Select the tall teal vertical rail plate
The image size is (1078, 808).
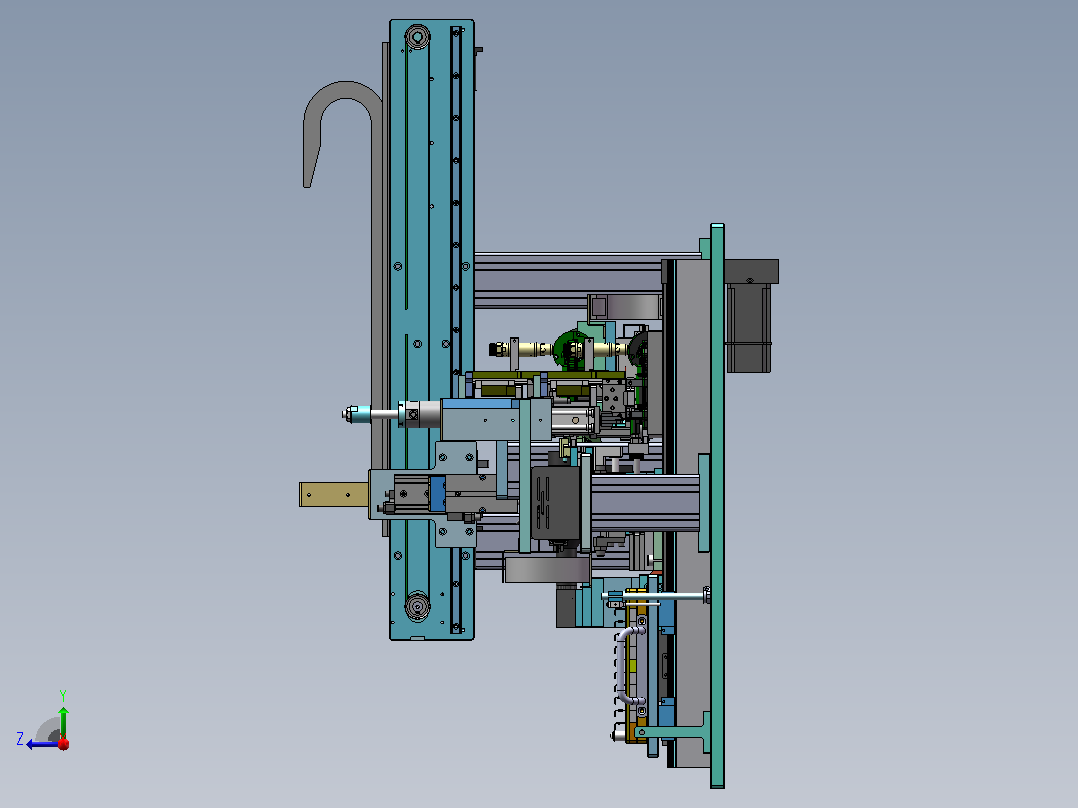click(431, 329)
